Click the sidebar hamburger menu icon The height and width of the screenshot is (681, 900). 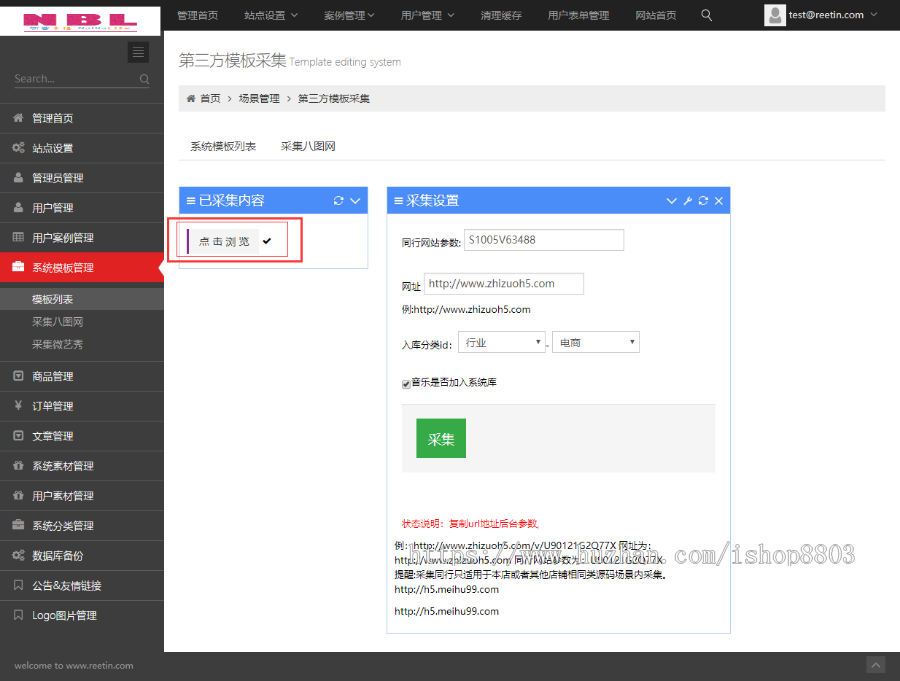coord(138,52)
